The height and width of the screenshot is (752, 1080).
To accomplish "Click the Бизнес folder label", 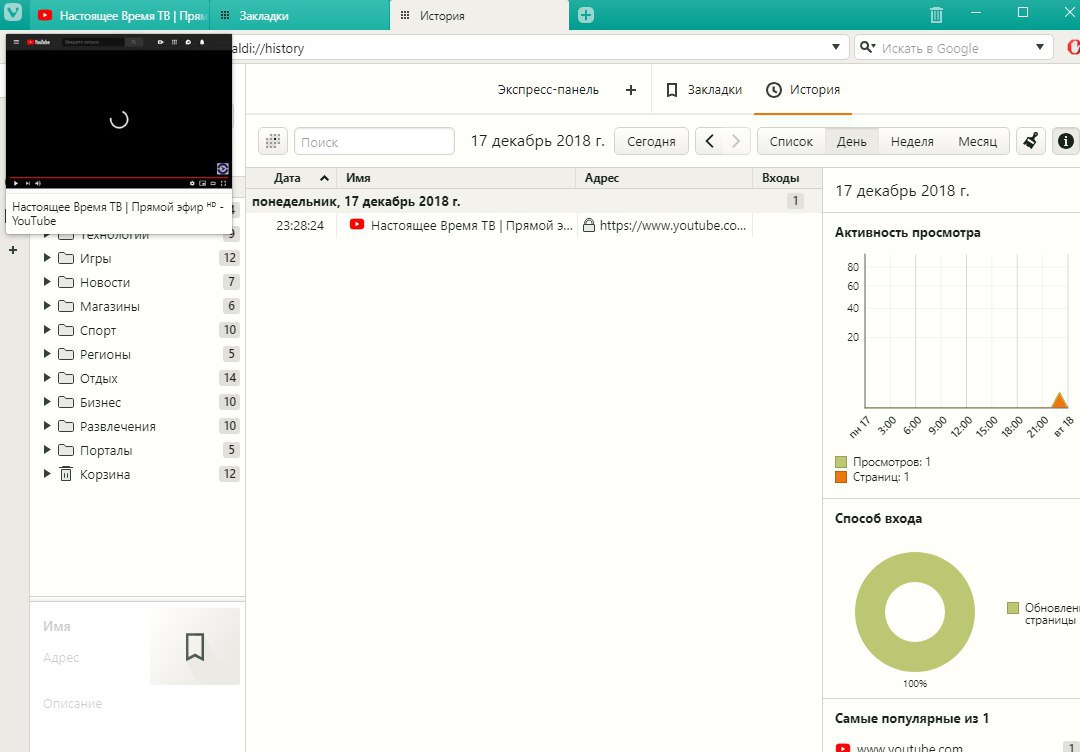I will tap(100, 402).
